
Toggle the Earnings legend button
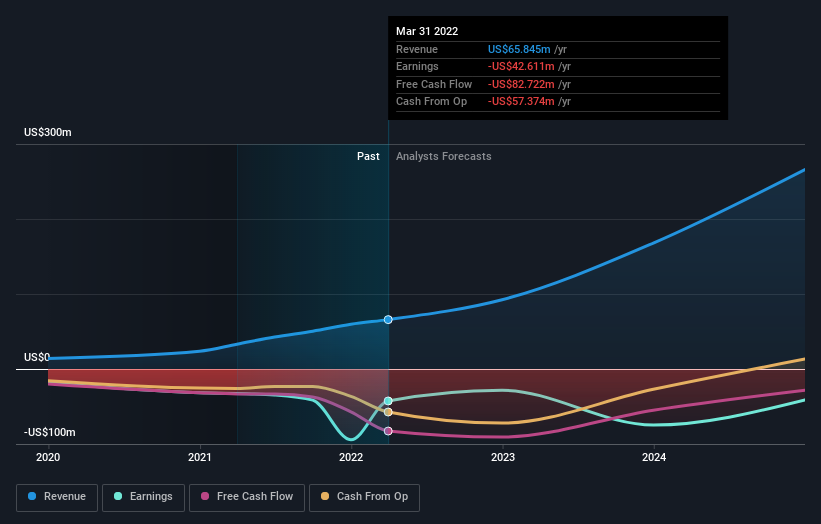143,497
